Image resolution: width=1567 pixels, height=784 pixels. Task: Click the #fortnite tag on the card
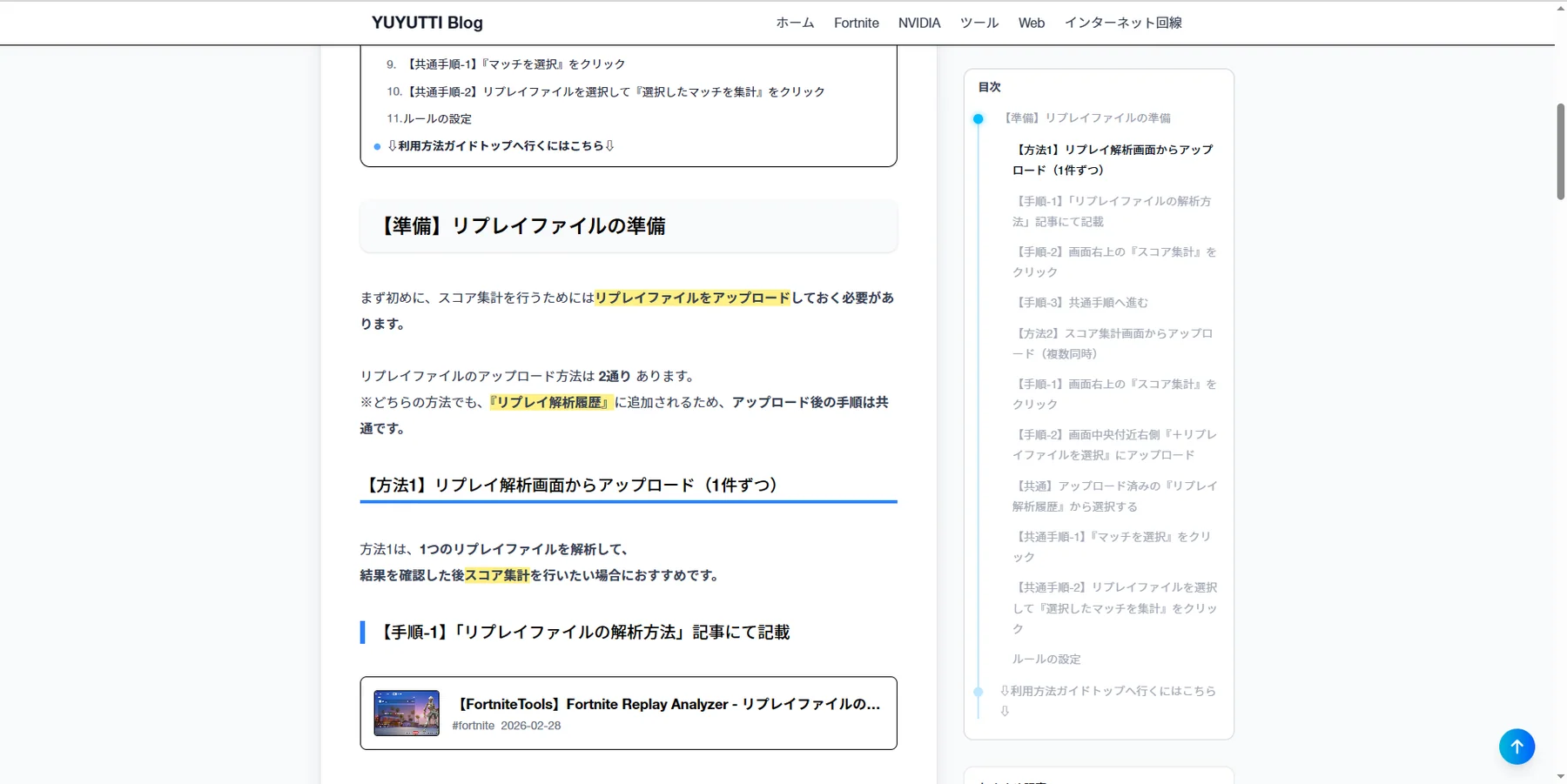[472, 725]
